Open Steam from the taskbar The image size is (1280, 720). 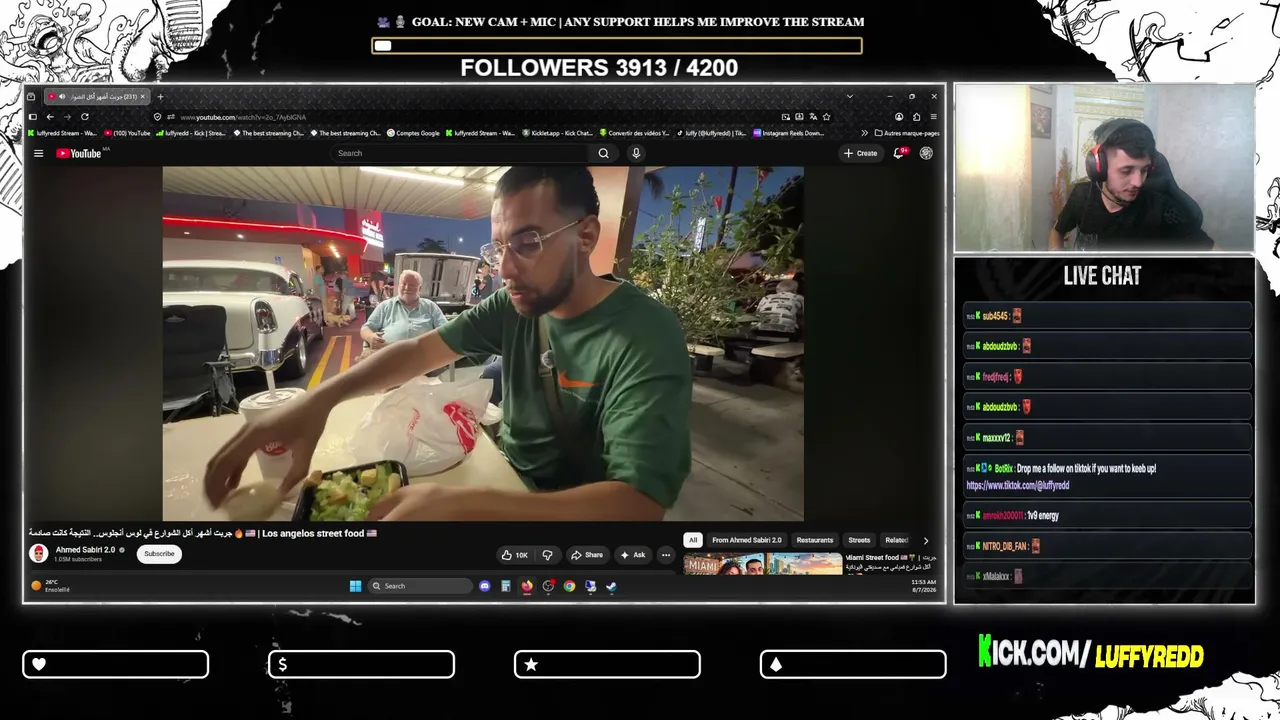[x=611, y=586]
